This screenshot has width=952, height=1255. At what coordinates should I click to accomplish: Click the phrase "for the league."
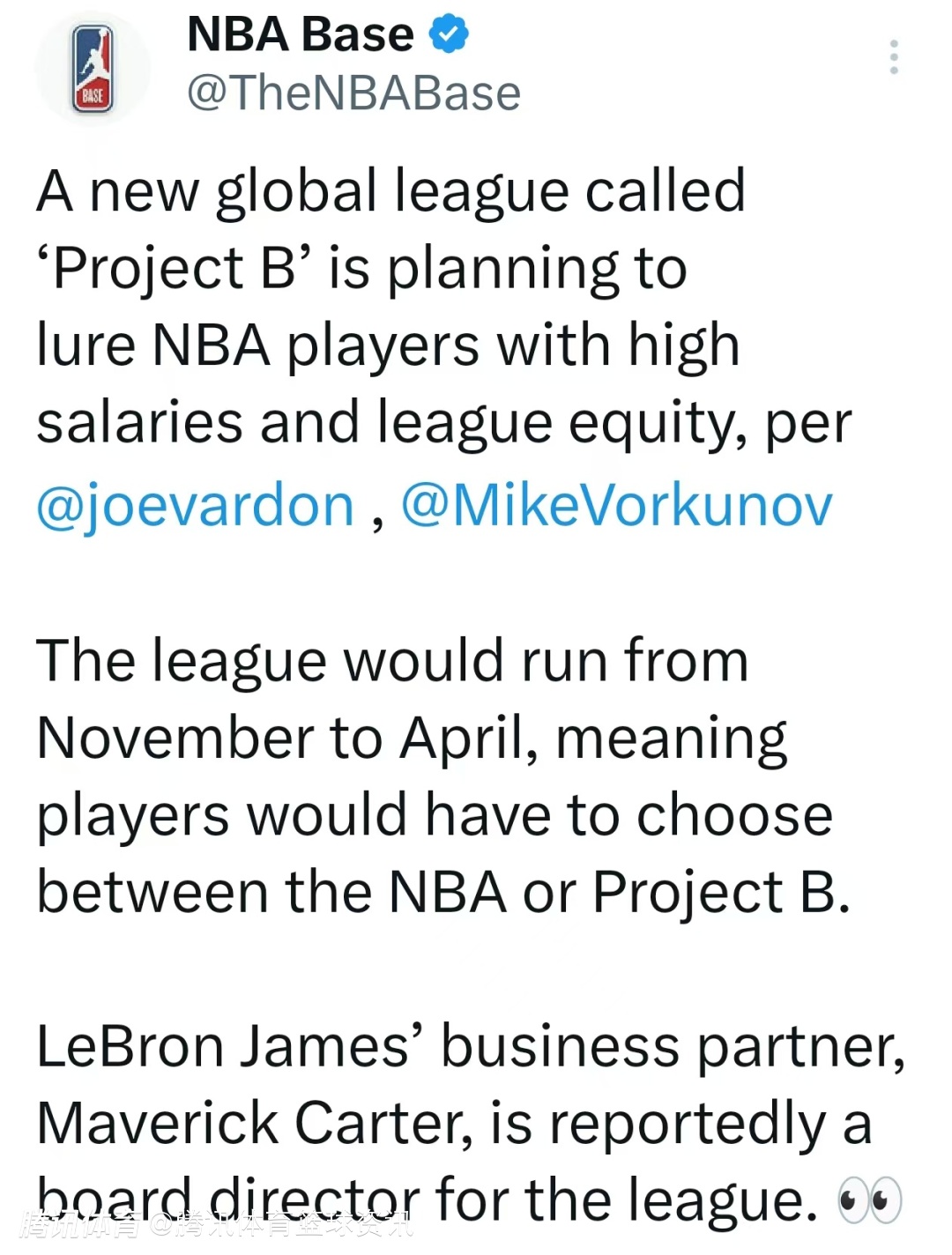tap(628, 1200)
